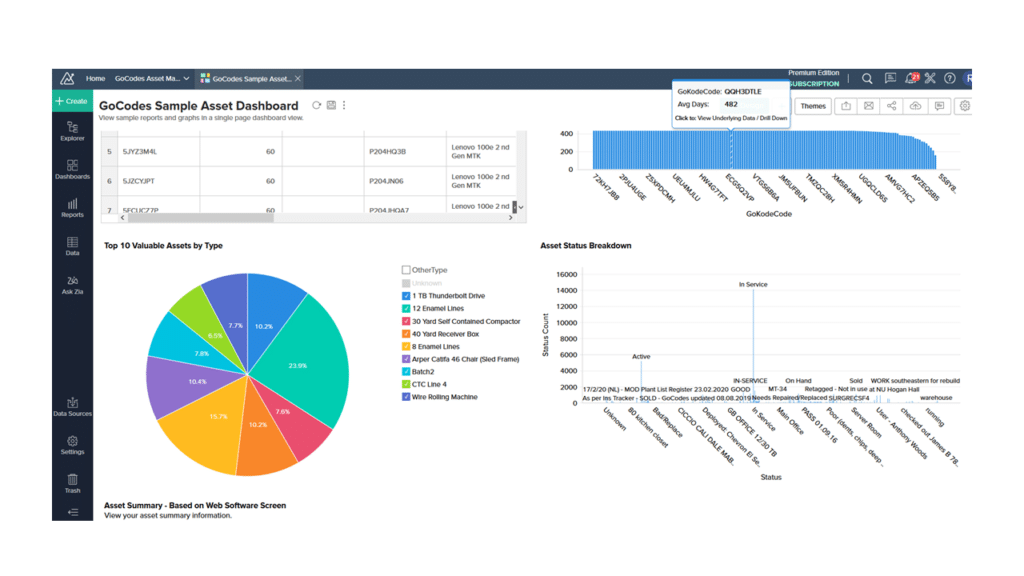
Task: Open Data Sources in the sidebar
Action: (x=72, y=406)
